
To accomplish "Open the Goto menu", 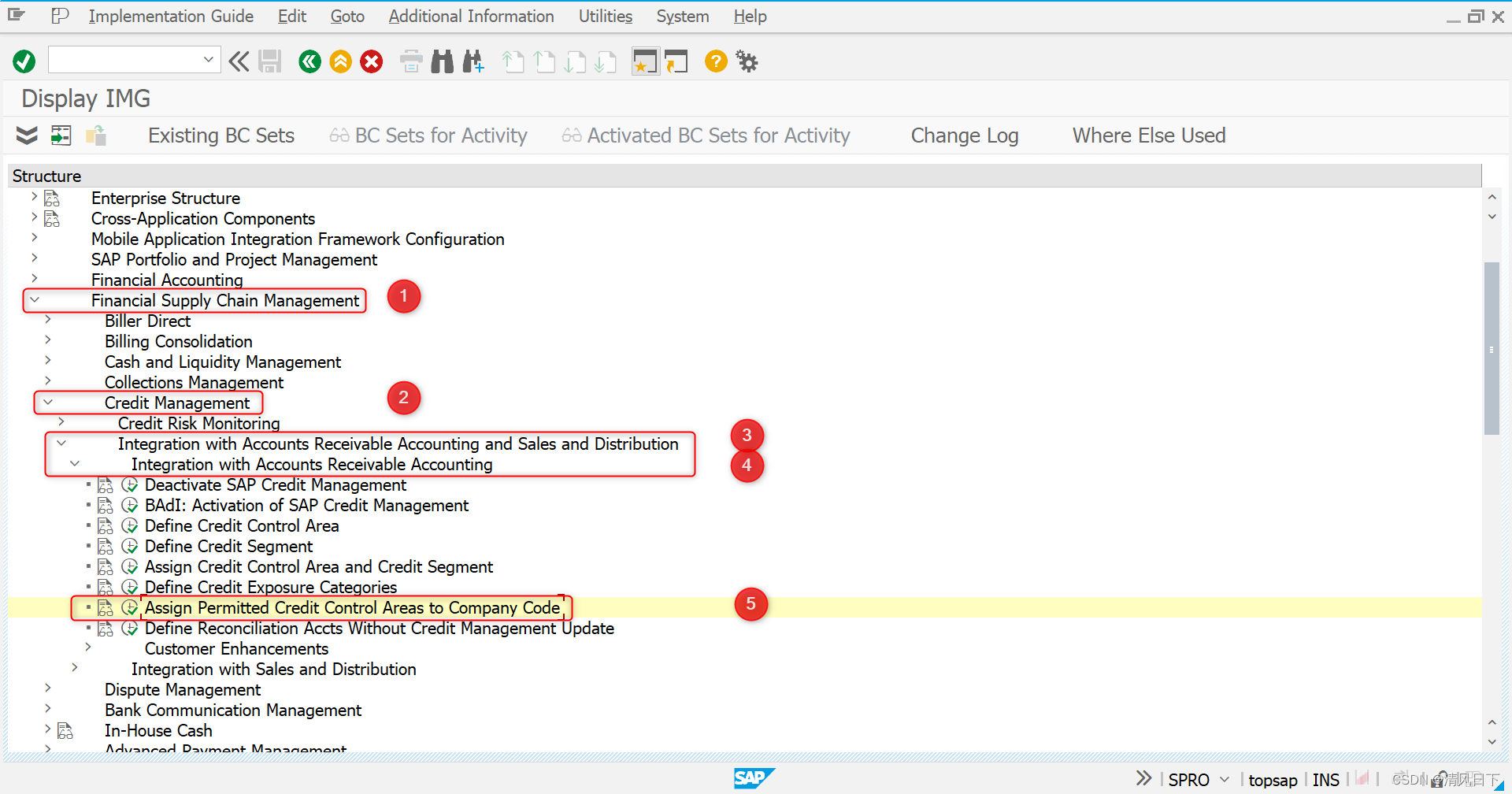I will [346, 16].
